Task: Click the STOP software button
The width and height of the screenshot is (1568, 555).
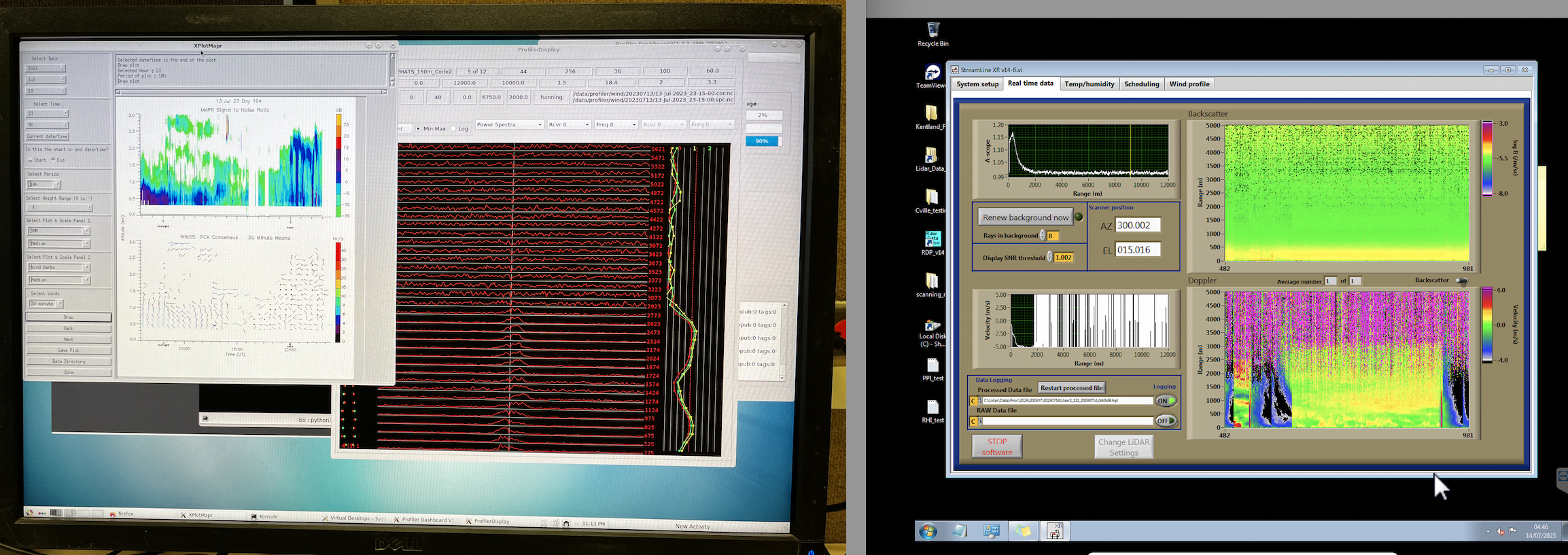Action: point(996,446)
